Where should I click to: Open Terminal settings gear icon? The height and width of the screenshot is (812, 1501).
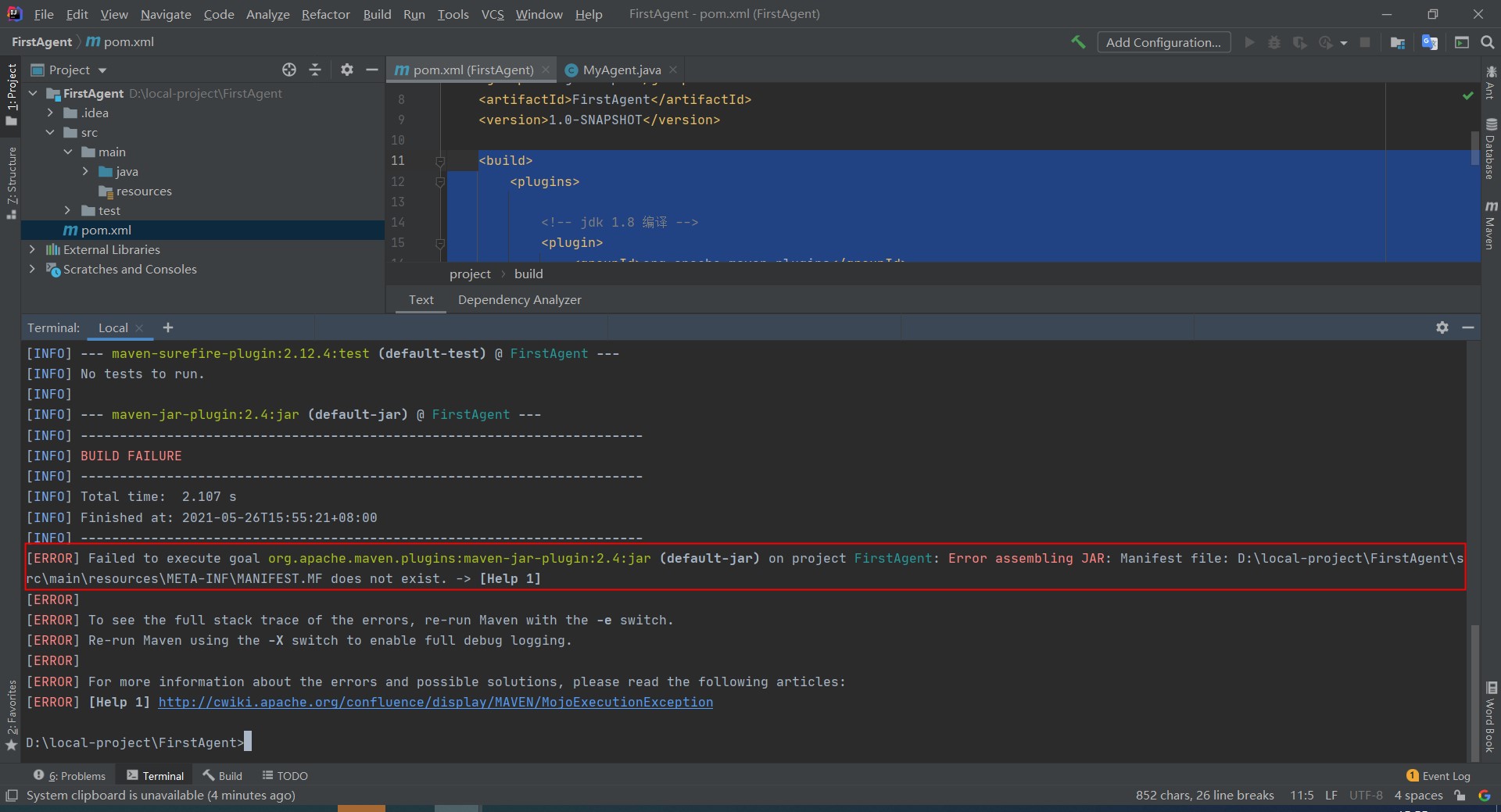click(x=1442, y=327)
